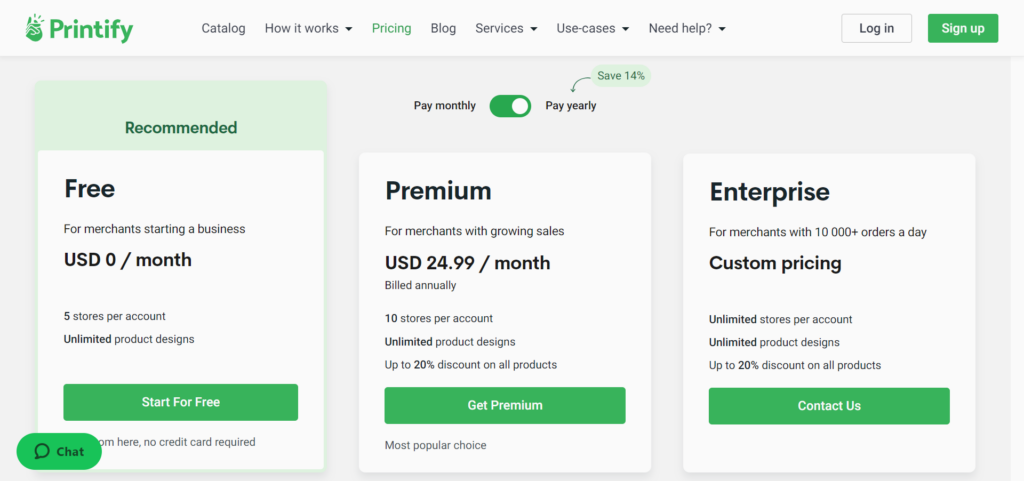
Task: Expand the Use-cases dropdown menu
Action: [x=592, y=28]
